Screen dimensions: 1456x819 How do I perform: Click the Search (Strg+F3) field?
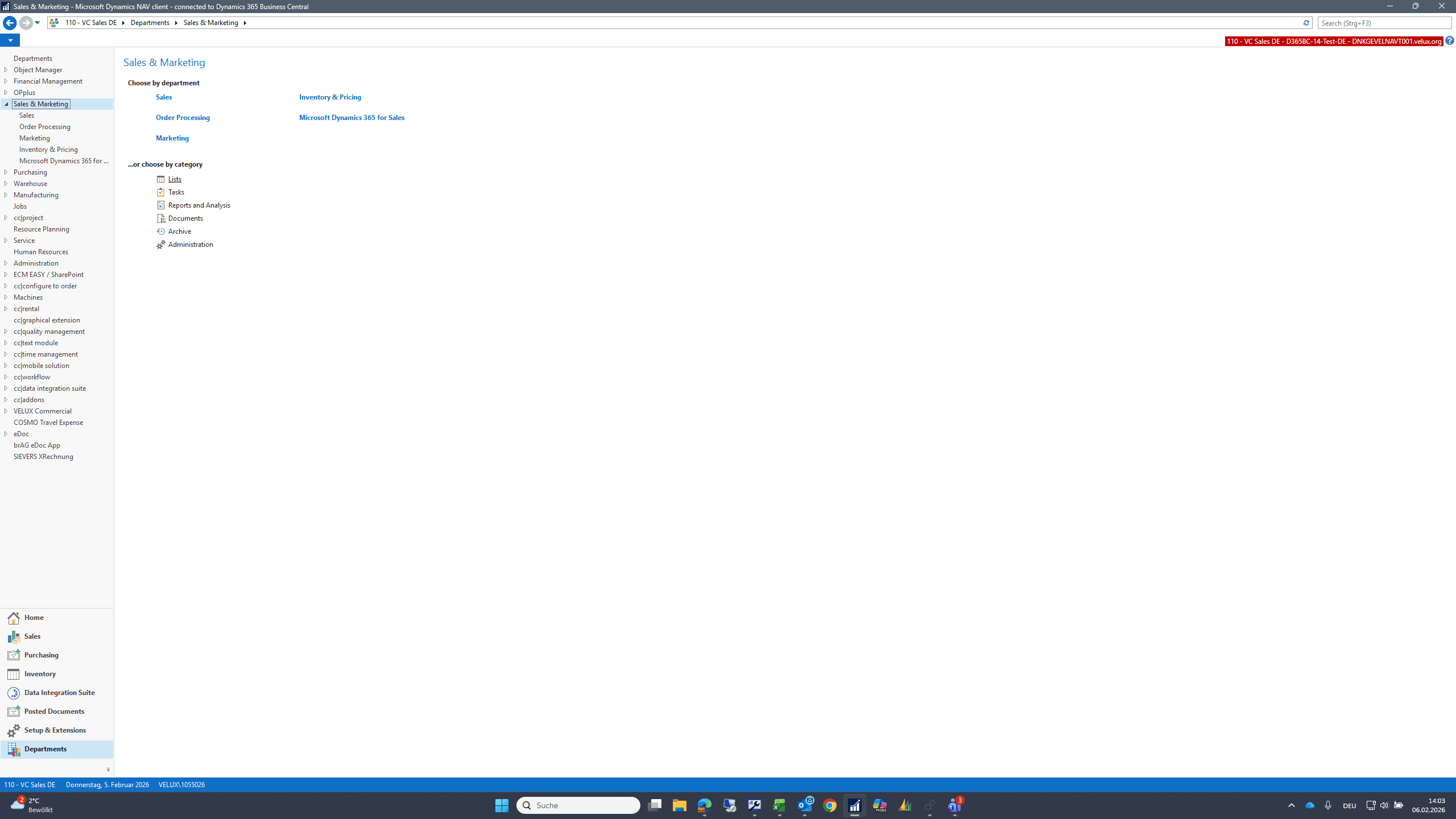[x=1384, y=23]
